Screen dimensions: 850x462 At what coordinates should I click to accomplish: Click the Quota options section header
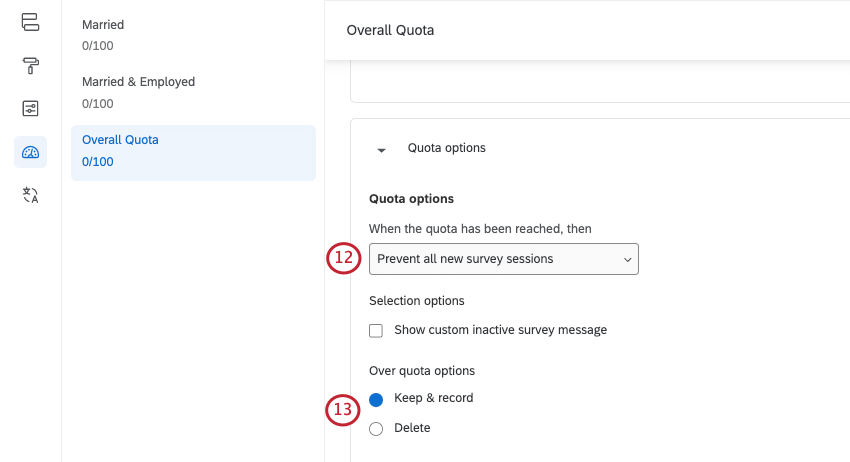pyautogui.click(x=446, y=148)
